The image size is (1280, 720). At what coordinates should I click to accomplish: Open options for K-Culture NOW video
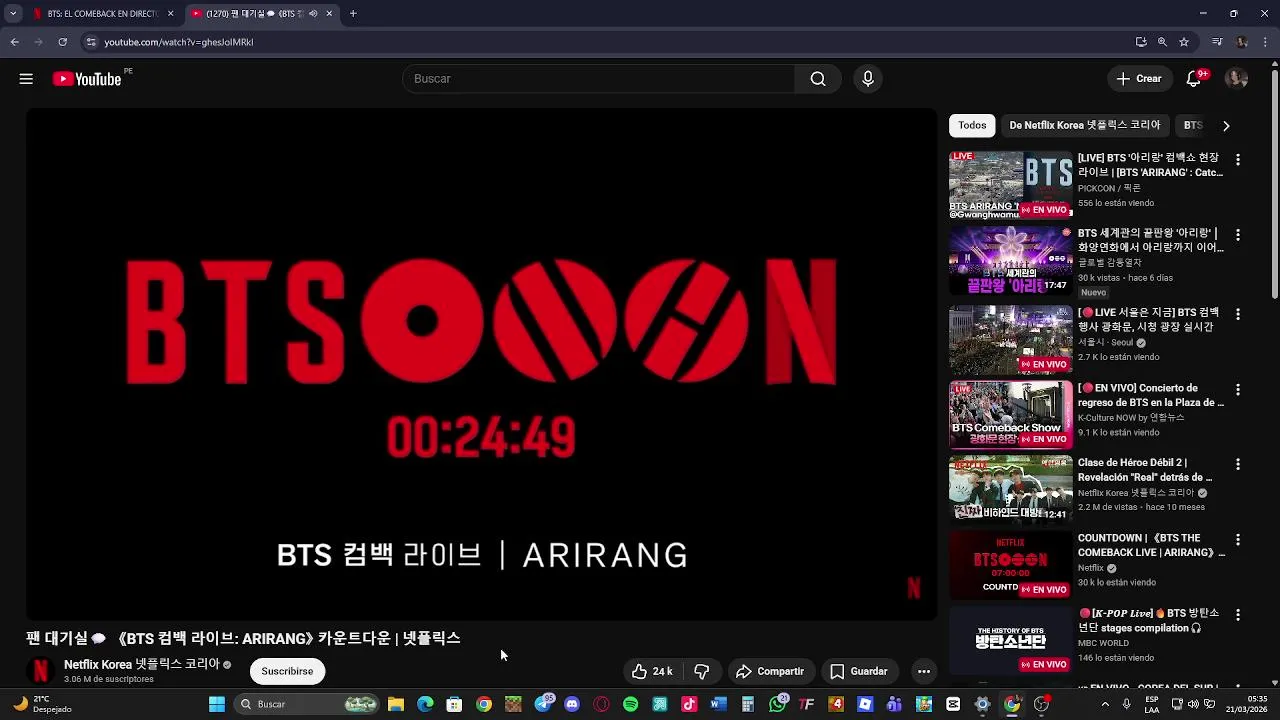[x=1238, y=389]
